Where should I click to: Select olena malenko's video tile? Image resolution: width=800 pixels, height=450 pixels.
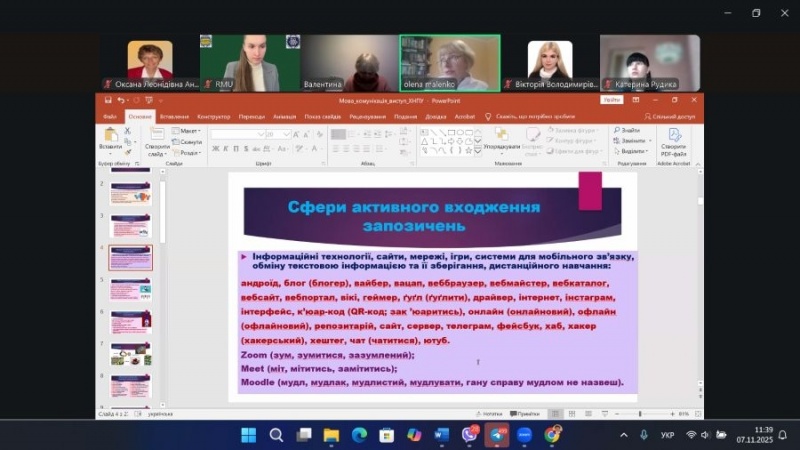click(x=449, y=64)
